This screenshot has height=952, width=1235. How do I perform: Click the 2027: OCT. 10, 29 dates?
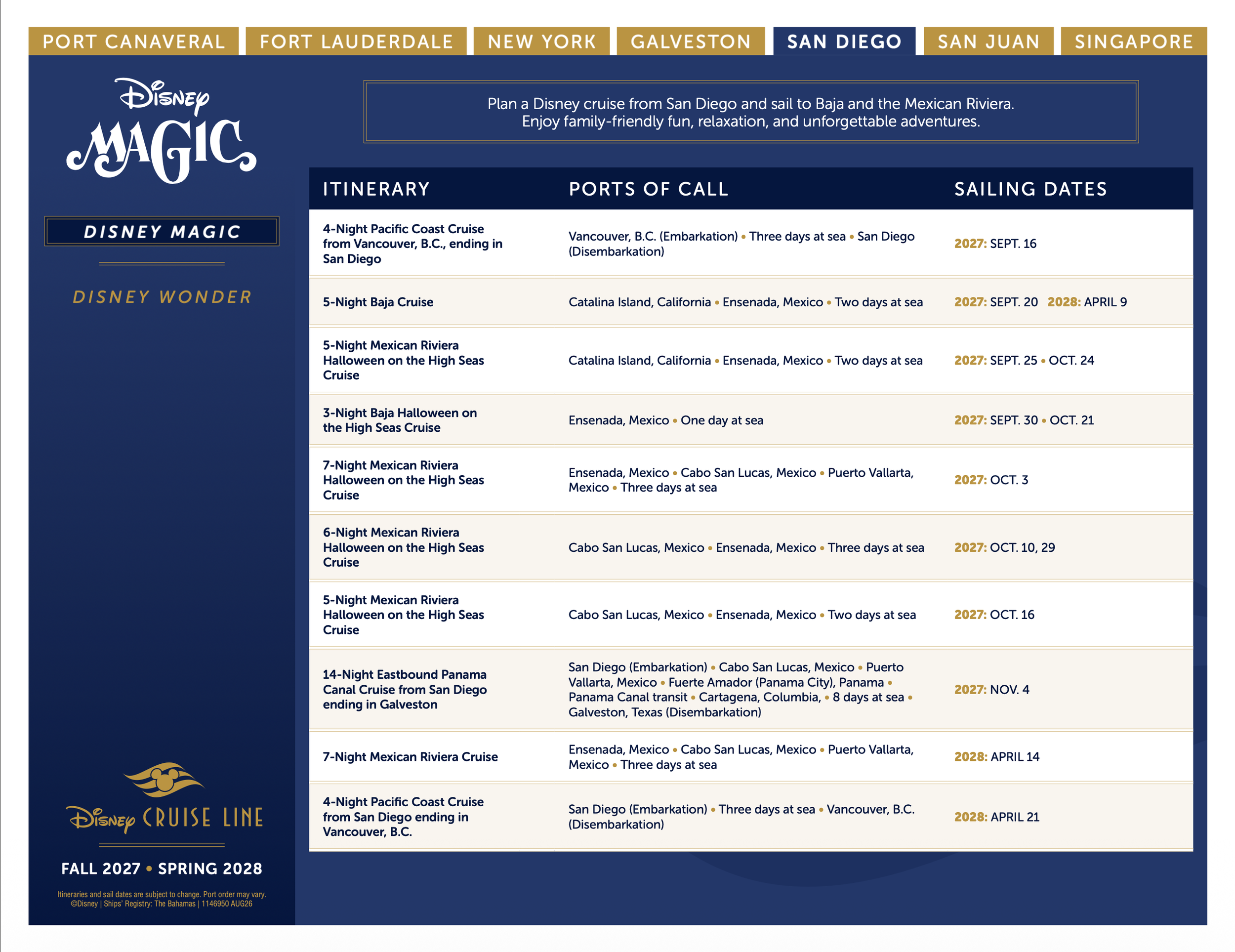pos(1004,547)
